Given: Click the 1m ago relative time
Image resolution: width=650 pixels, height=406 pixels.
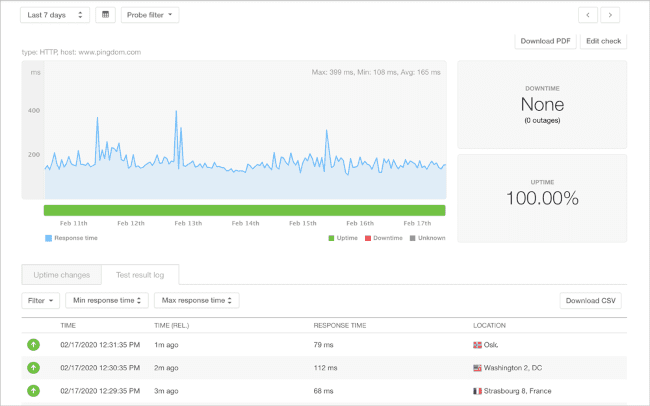Looking at the screenshot, I should pos(166,345).
